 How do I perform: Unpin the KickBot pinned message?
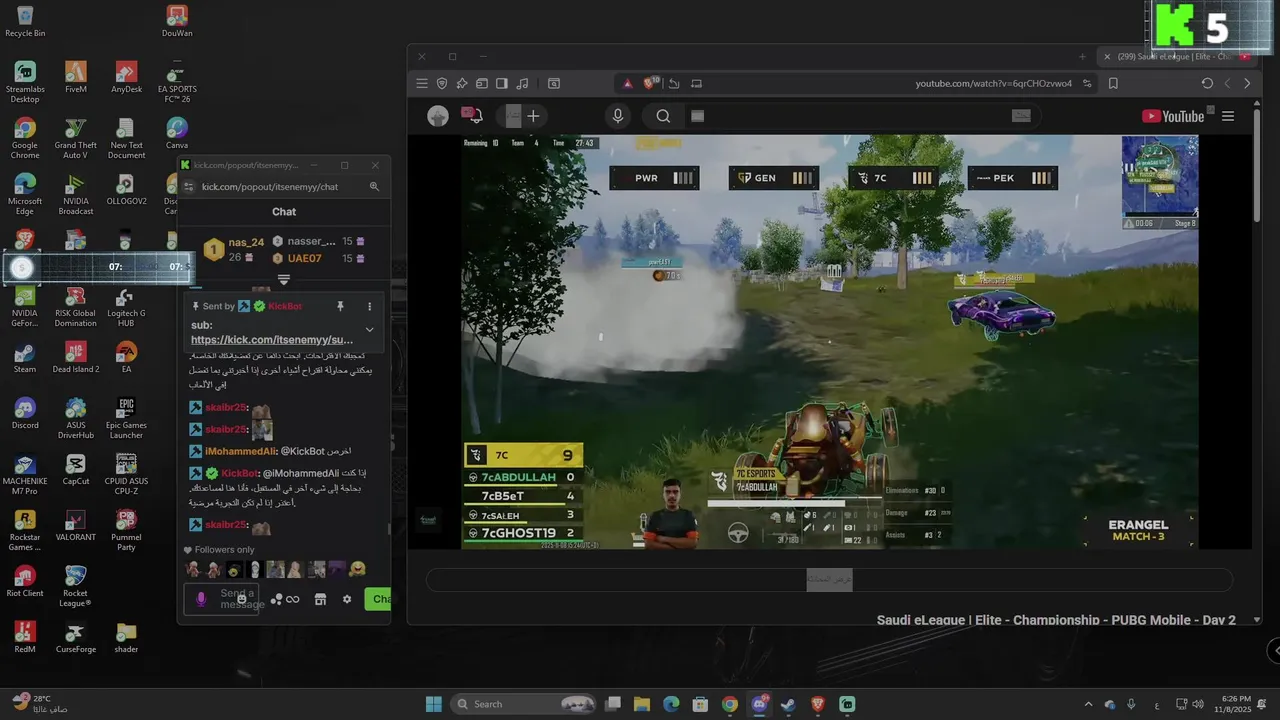[x=340, y=306]
